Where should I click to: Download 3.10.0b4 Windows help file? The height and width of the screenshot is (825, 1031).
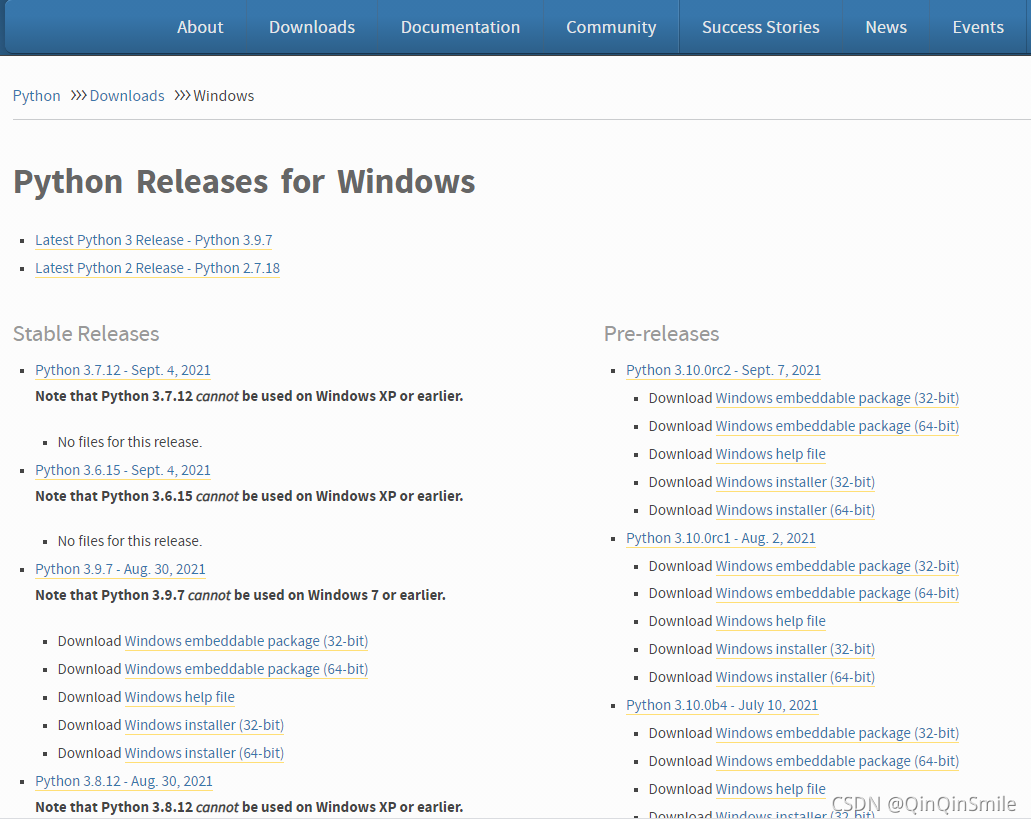(x=771, y=789)
